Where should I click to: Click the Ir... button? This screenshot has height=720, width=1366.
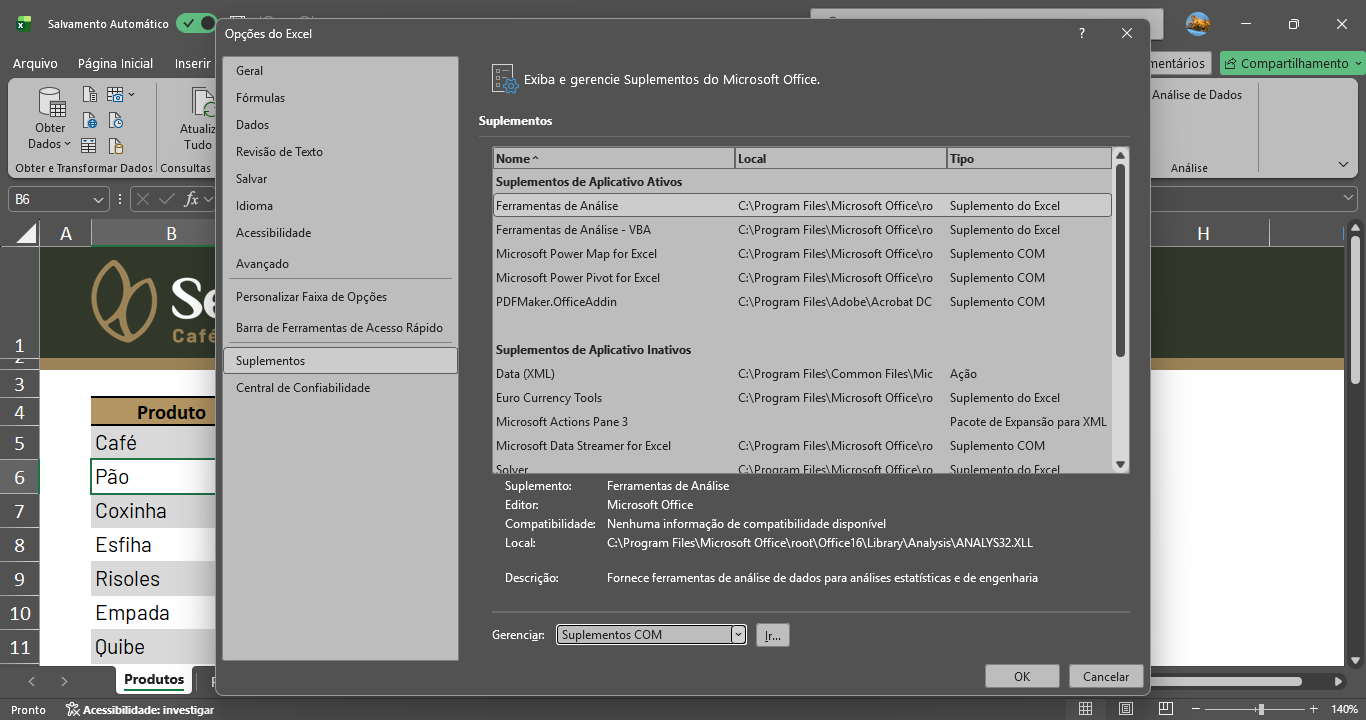click(x=773, y=635)
